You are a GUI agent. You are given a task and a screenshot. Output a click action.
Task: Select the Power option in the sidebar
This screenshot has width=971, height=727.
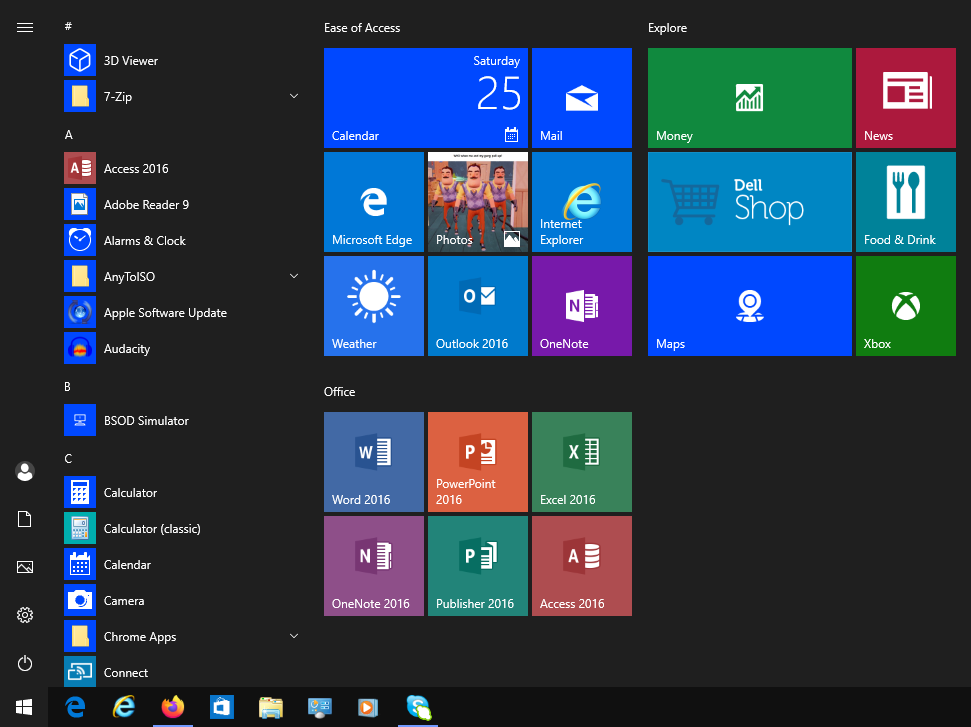[25, 663]
